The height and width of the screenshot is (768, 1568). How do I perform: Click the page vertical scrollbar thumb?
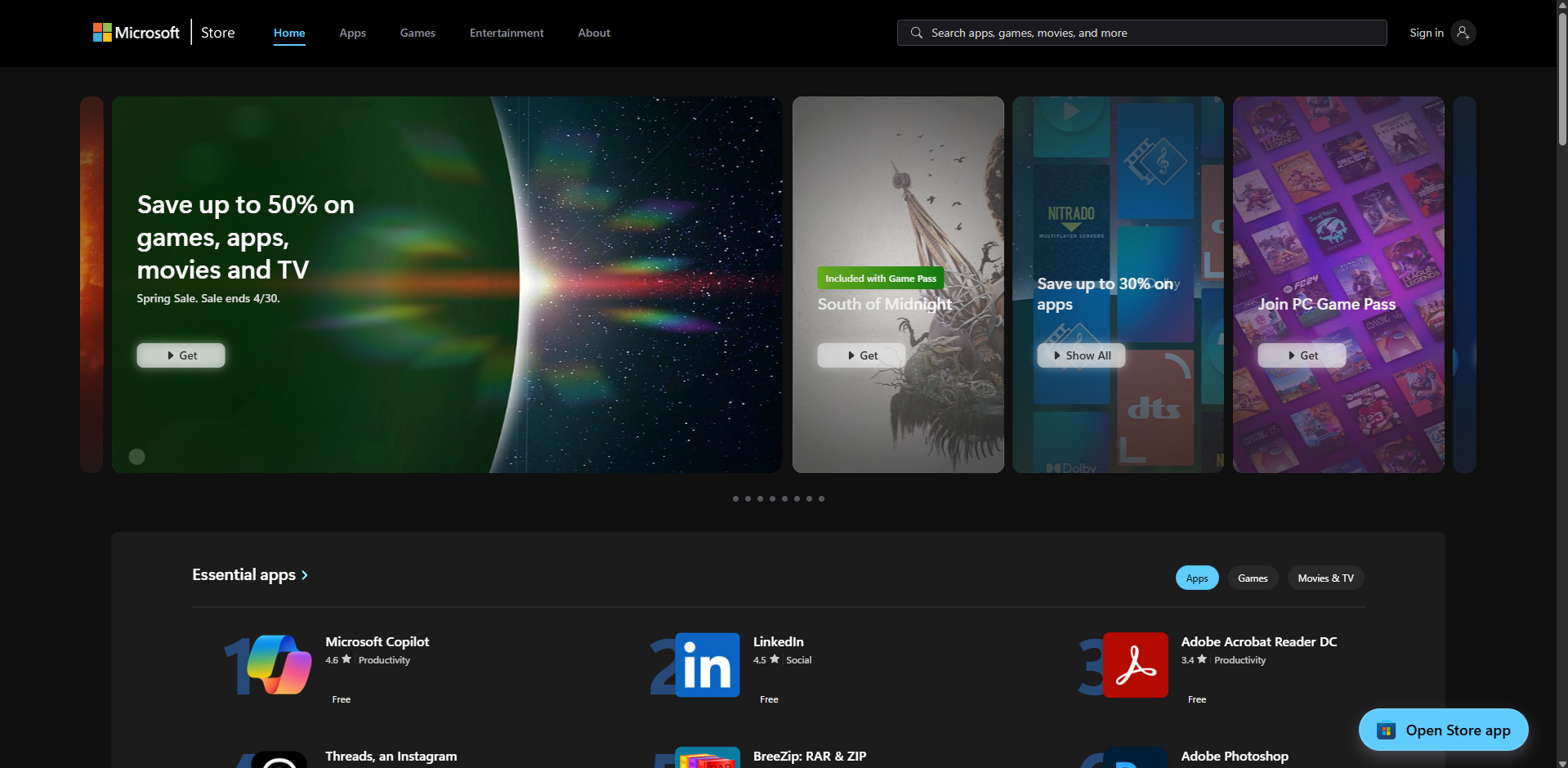click(1562, 79)
